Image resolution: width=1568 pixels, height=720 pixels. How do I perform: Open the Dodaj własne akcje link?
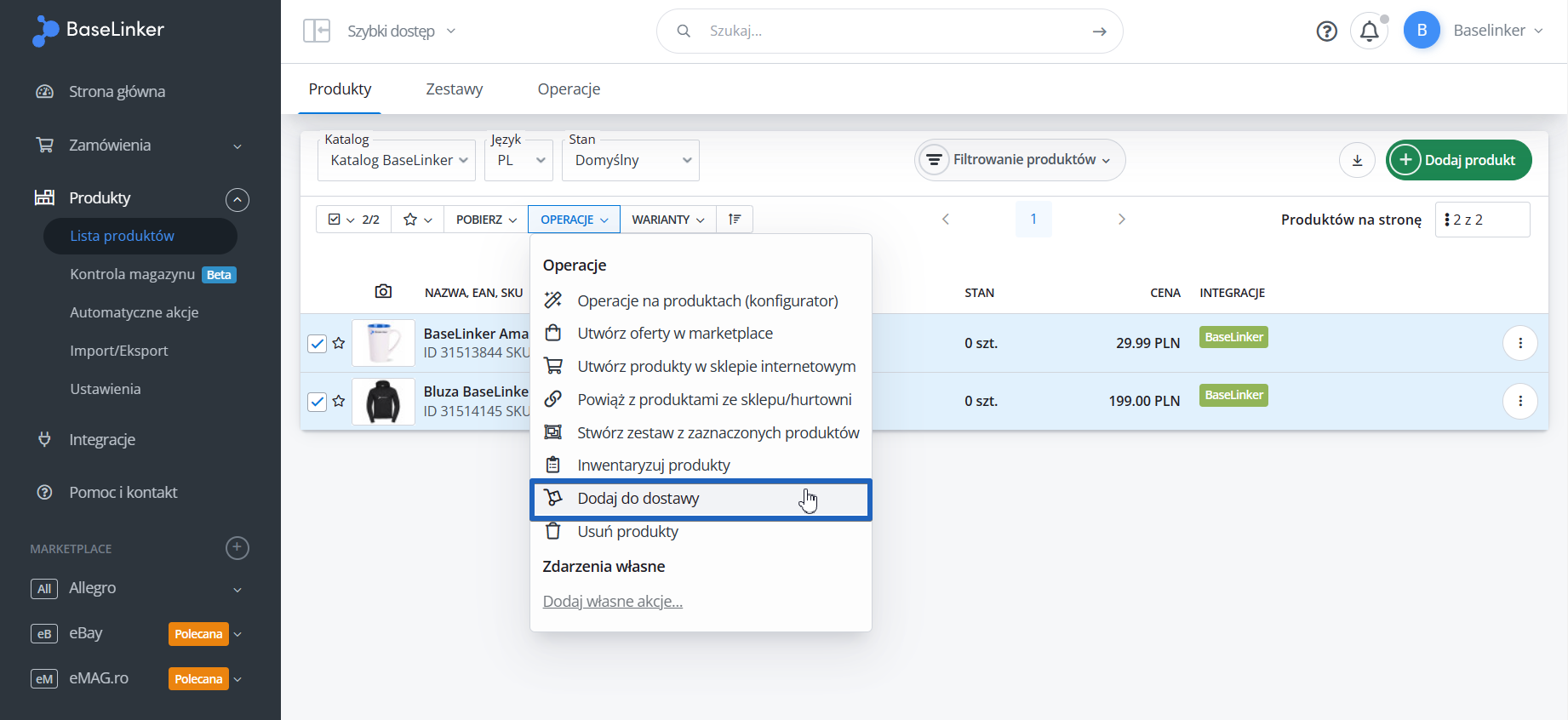click(613, 602)
